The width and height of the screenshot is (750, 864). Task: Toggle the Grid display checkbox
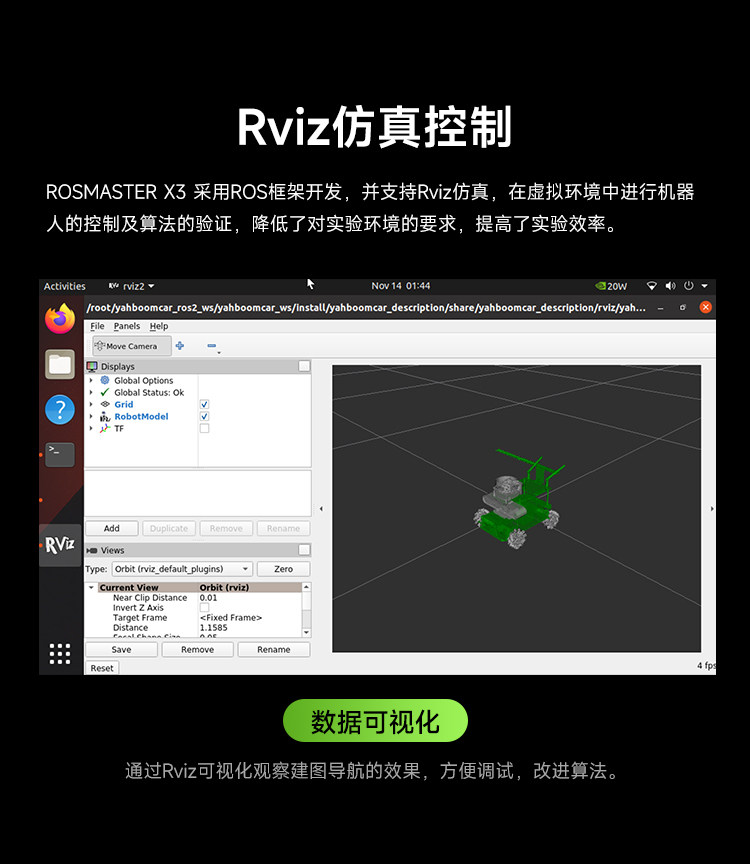pos(204,404)
